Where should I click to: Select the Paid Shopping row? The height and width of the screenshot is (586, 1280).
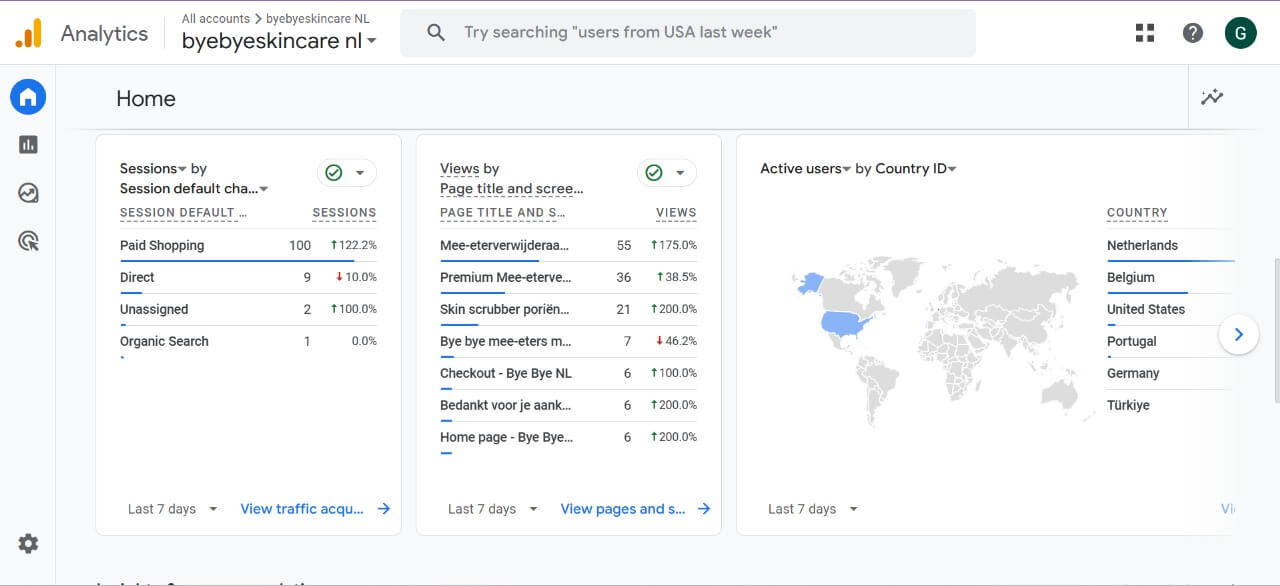point(248,245)
